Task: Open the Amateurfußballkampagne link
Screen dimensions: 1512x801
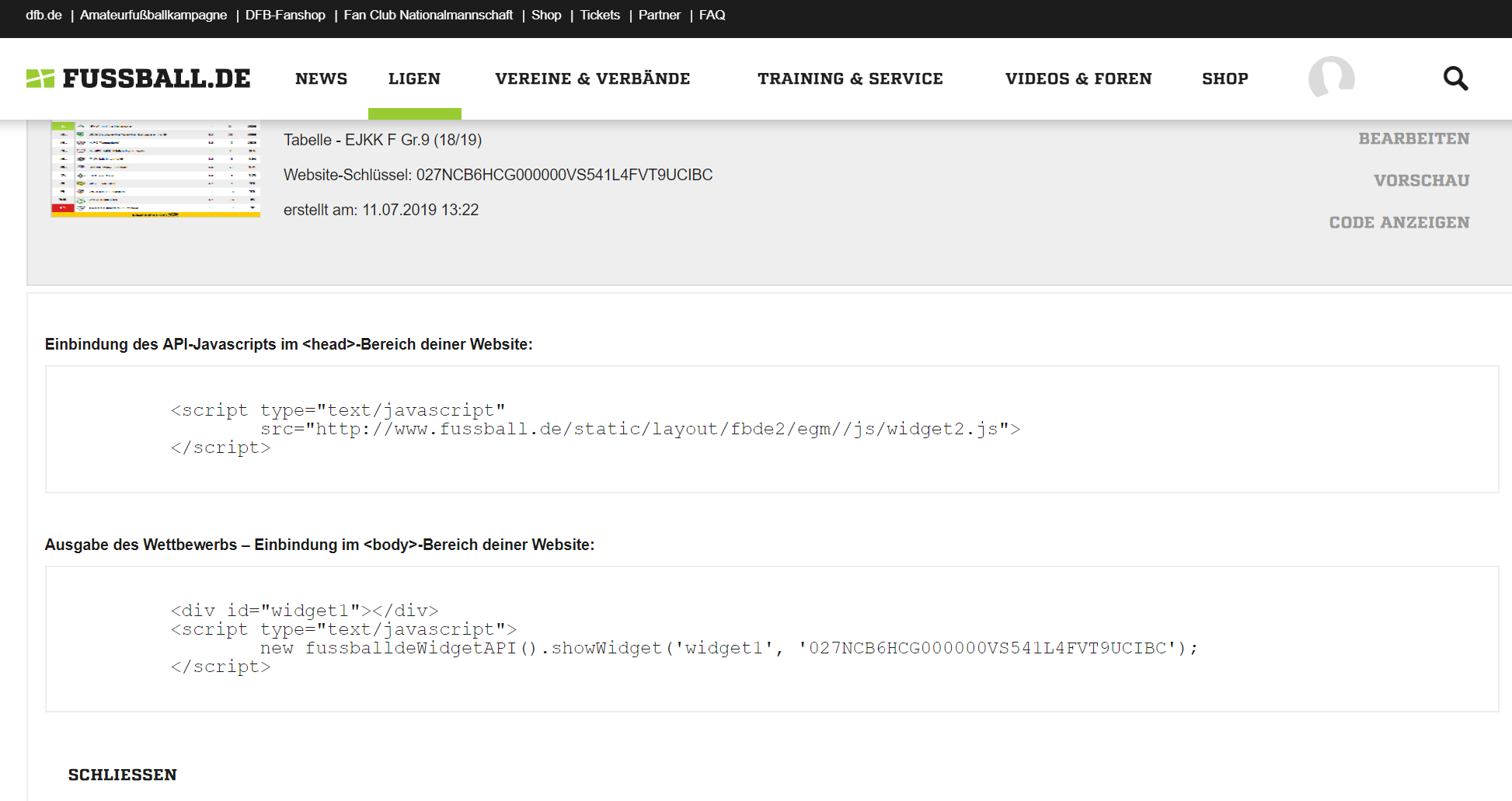Action: 153,15
